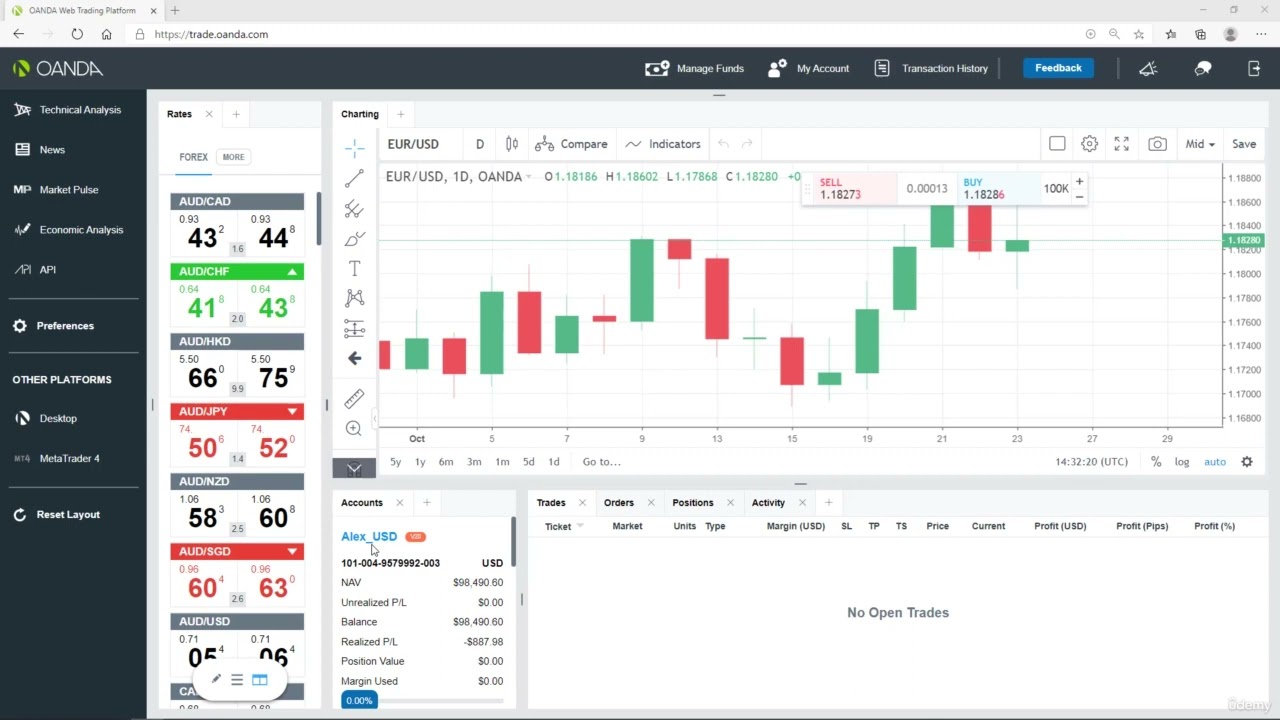Open chart settings gear at bottom right
Image resolution: width=1280 pixels, height=720 pixels.
(x=1247, y=462)
